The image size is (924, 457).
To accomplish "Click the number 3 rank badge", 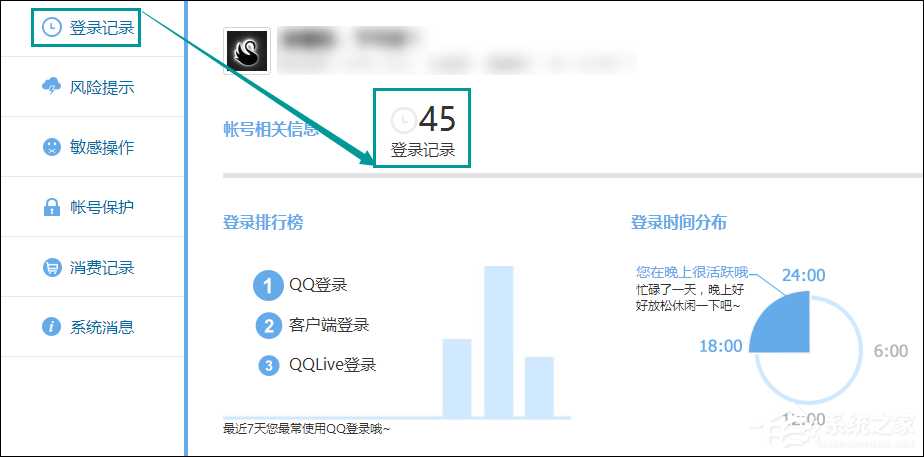I will [269, 366].
